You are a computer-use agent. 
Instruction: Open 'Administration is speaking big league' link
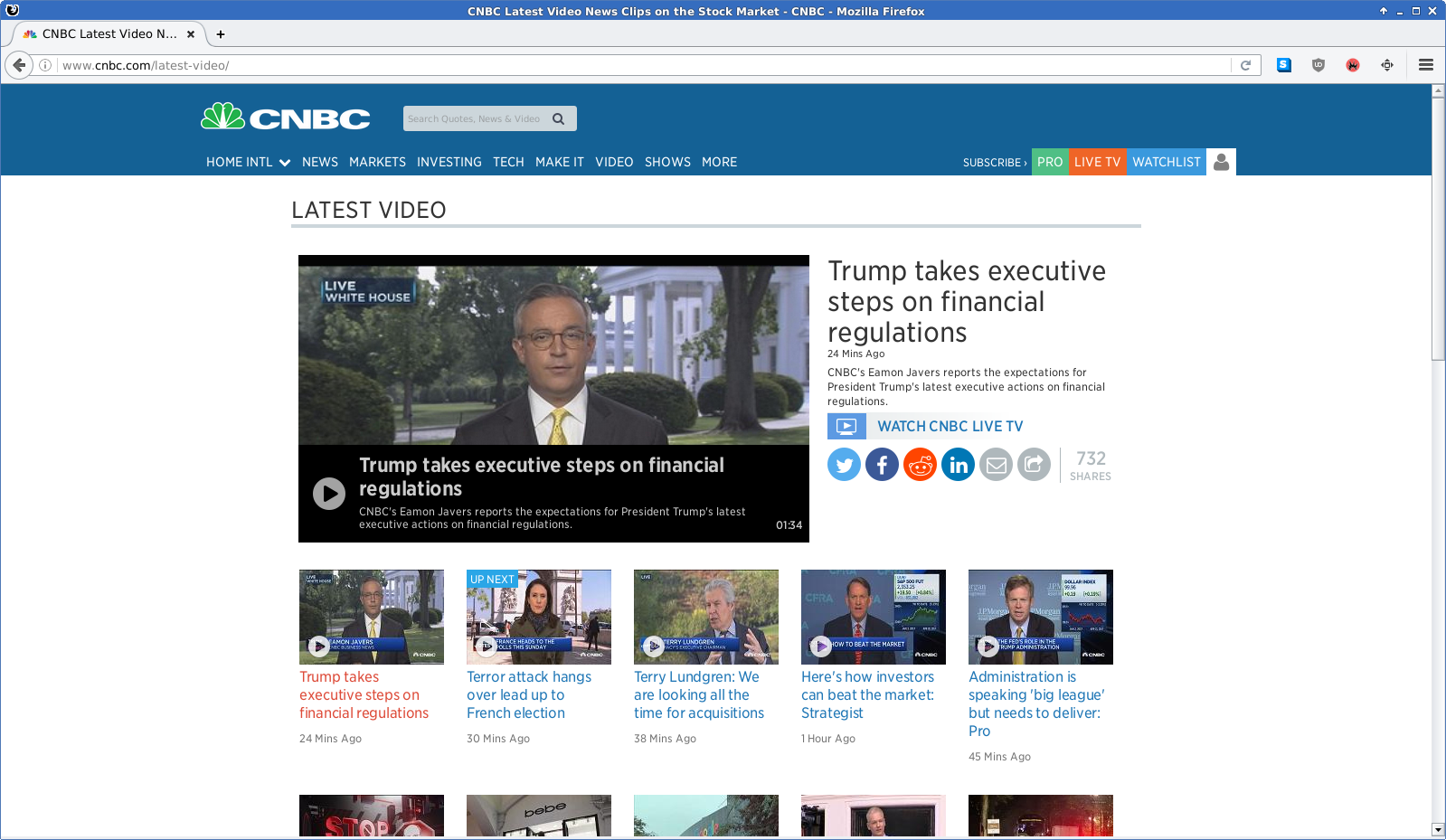(x=1036, y=703)
